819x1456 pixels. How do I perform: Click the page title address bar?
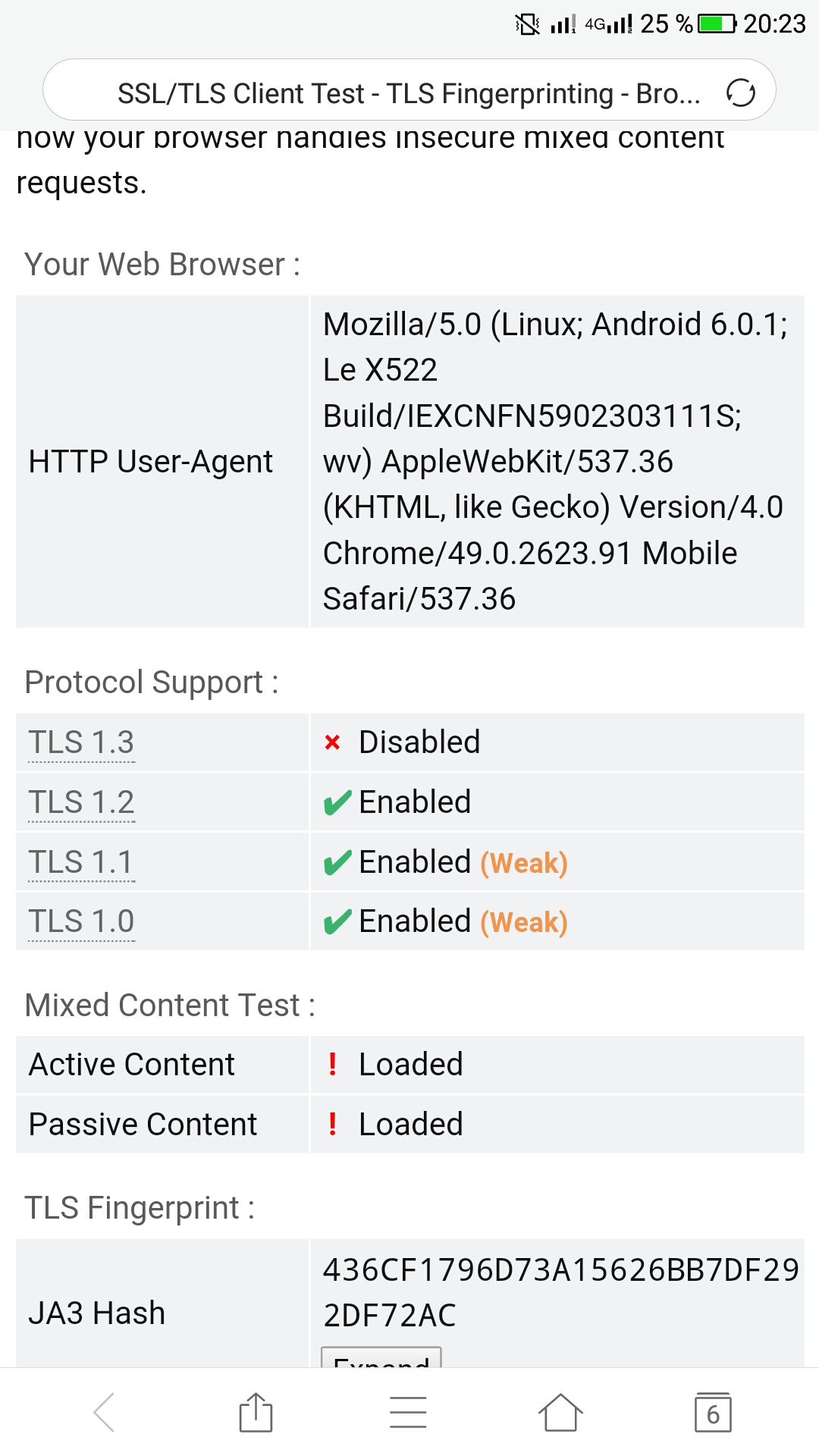[x=409, y=93]
